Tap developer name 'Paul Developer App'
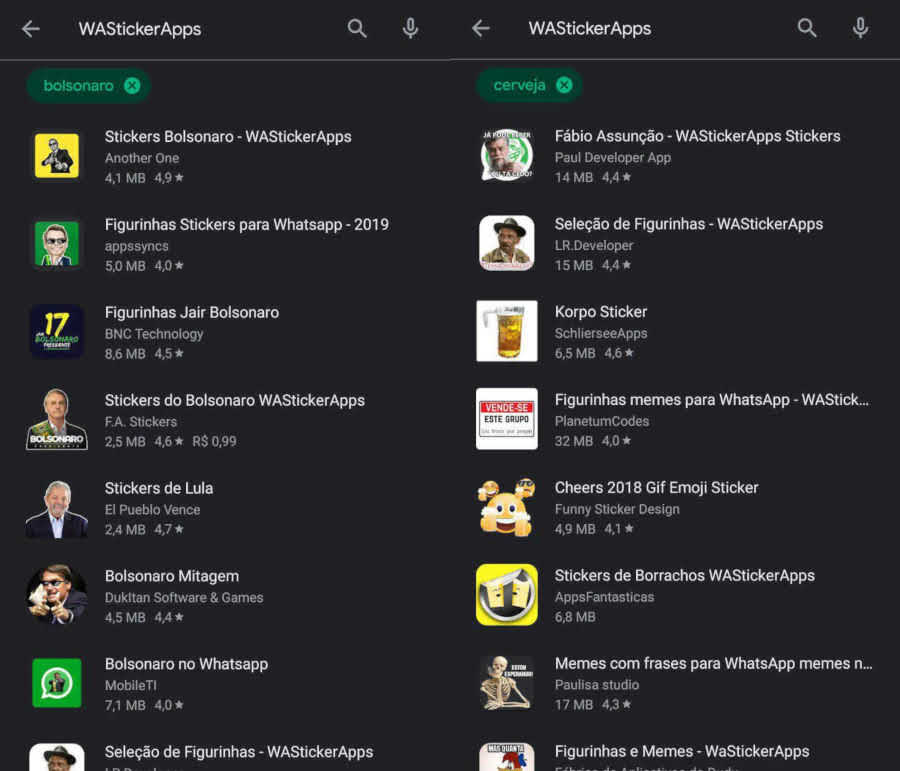 (x=612, y=157)
